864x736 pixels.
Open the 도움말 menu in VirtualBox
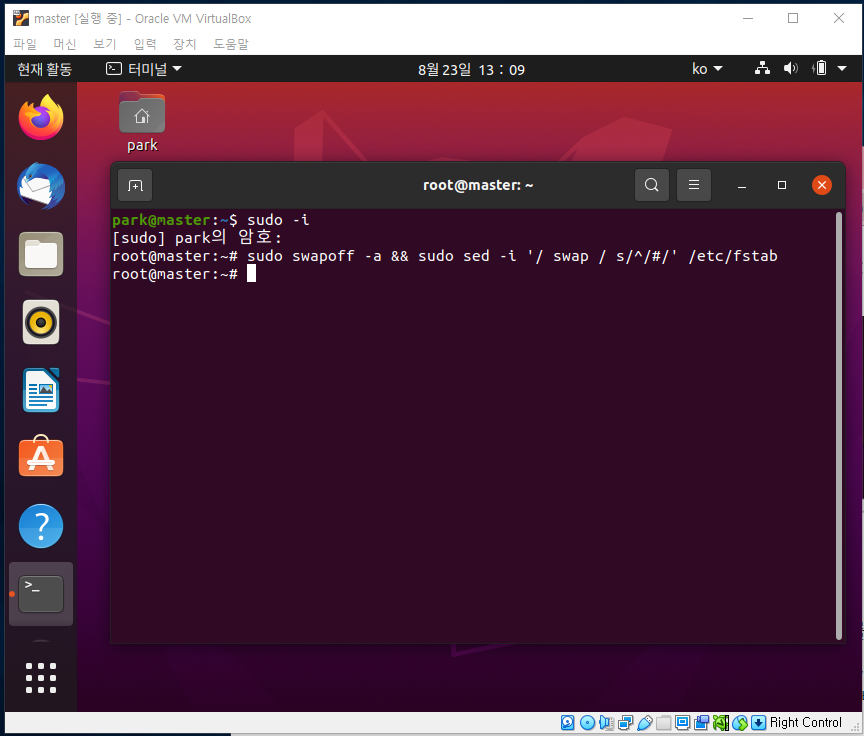pos(231,44)
